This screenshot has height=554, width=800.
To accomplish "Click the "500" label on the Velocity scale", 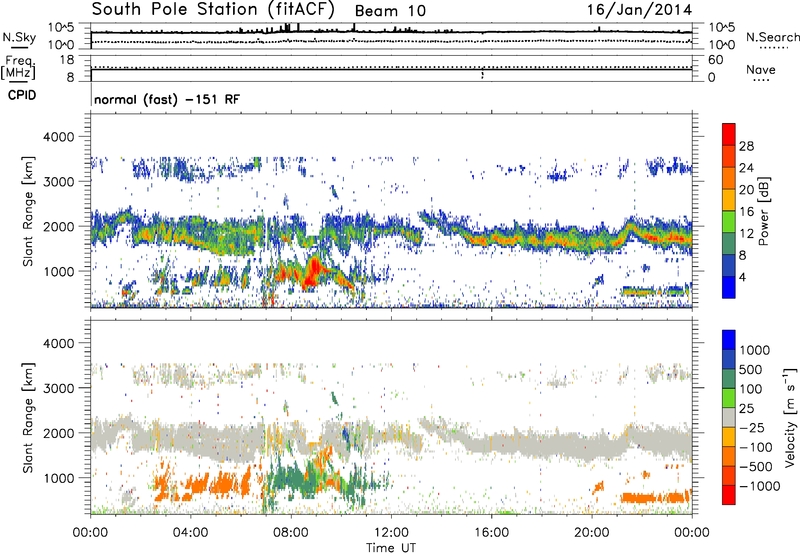I will point(751,370).
